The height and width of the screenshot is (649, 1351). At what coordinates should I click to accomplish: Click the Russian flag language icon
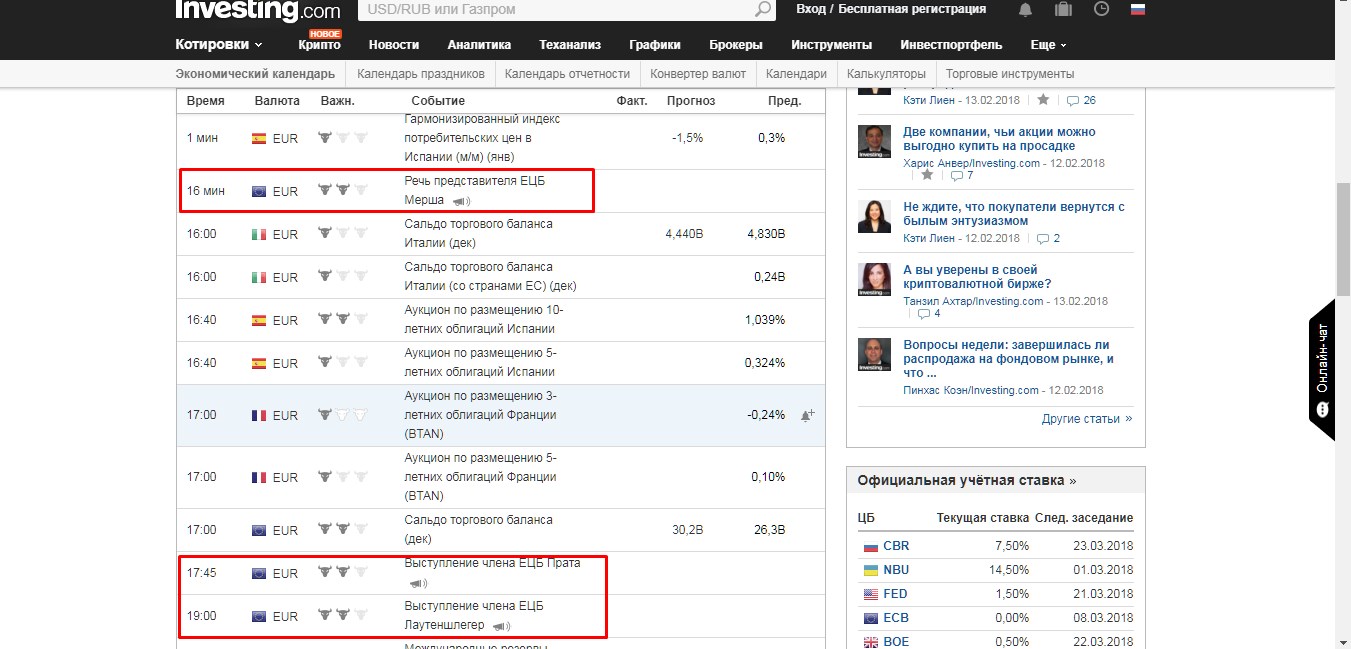pos(1137,9)
